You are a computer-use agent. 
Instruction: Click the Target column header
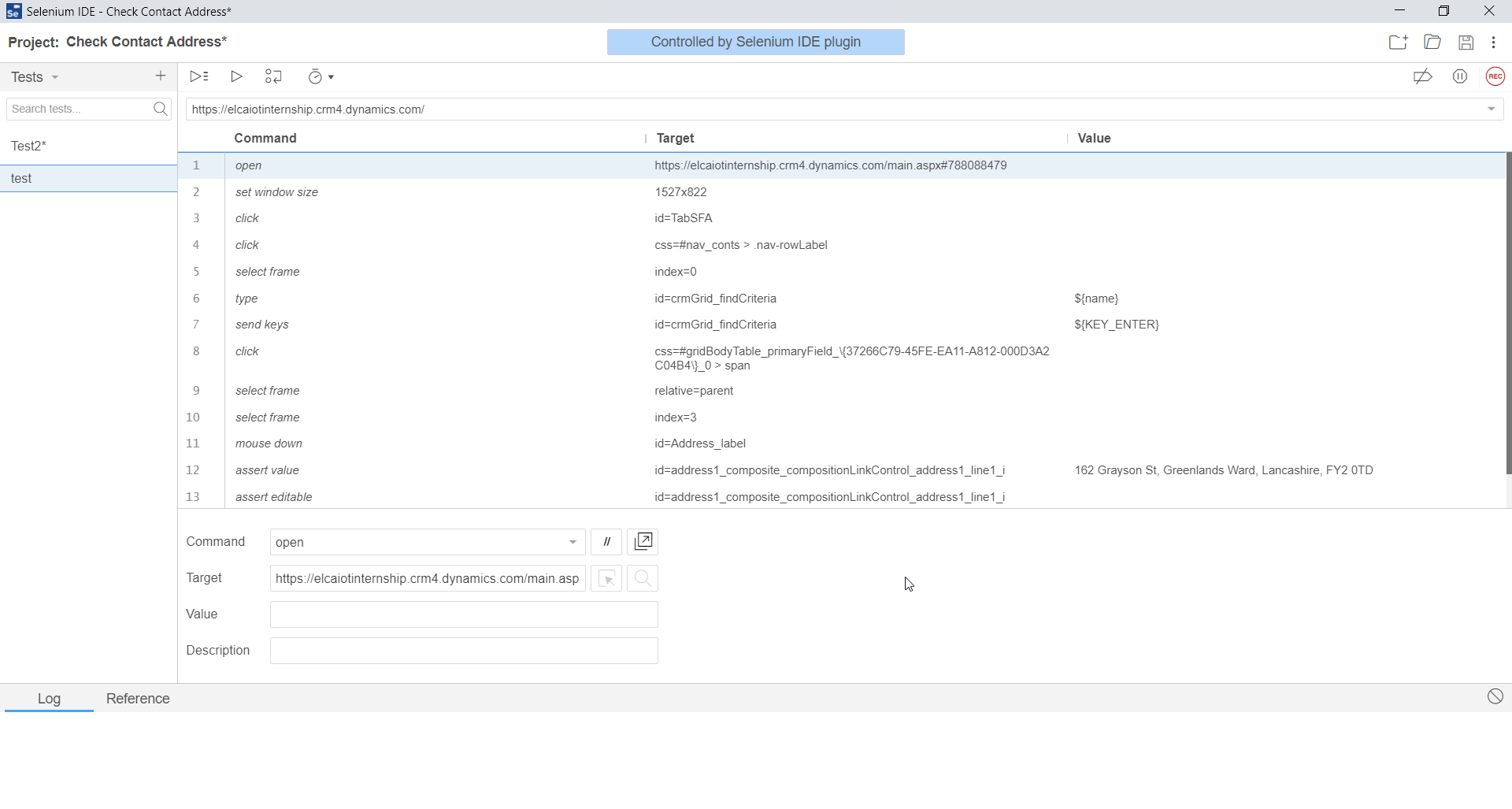(x=675, y=138)
